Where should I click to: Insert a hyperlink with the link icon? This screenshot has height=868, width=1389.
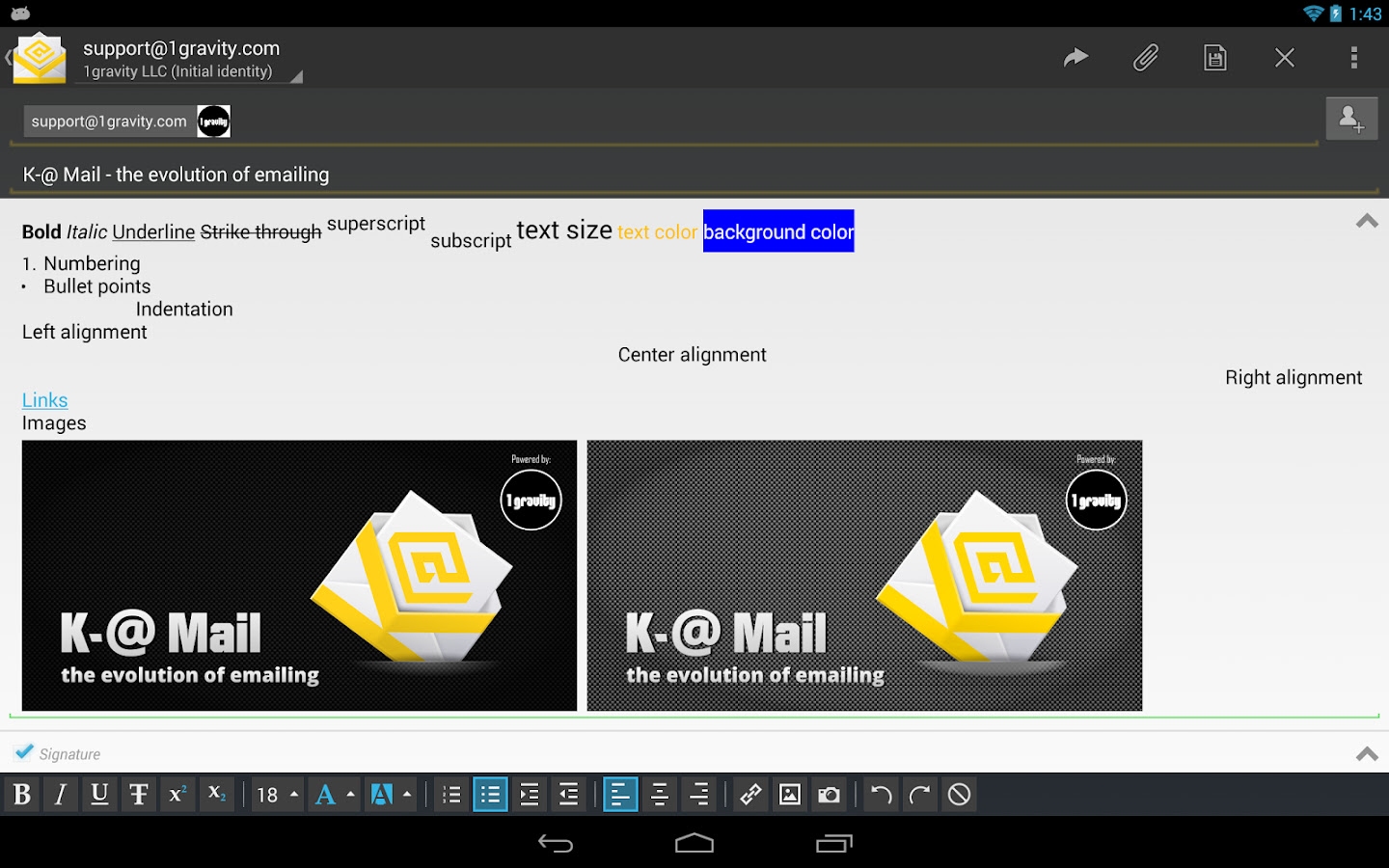[x=749, y=794]
